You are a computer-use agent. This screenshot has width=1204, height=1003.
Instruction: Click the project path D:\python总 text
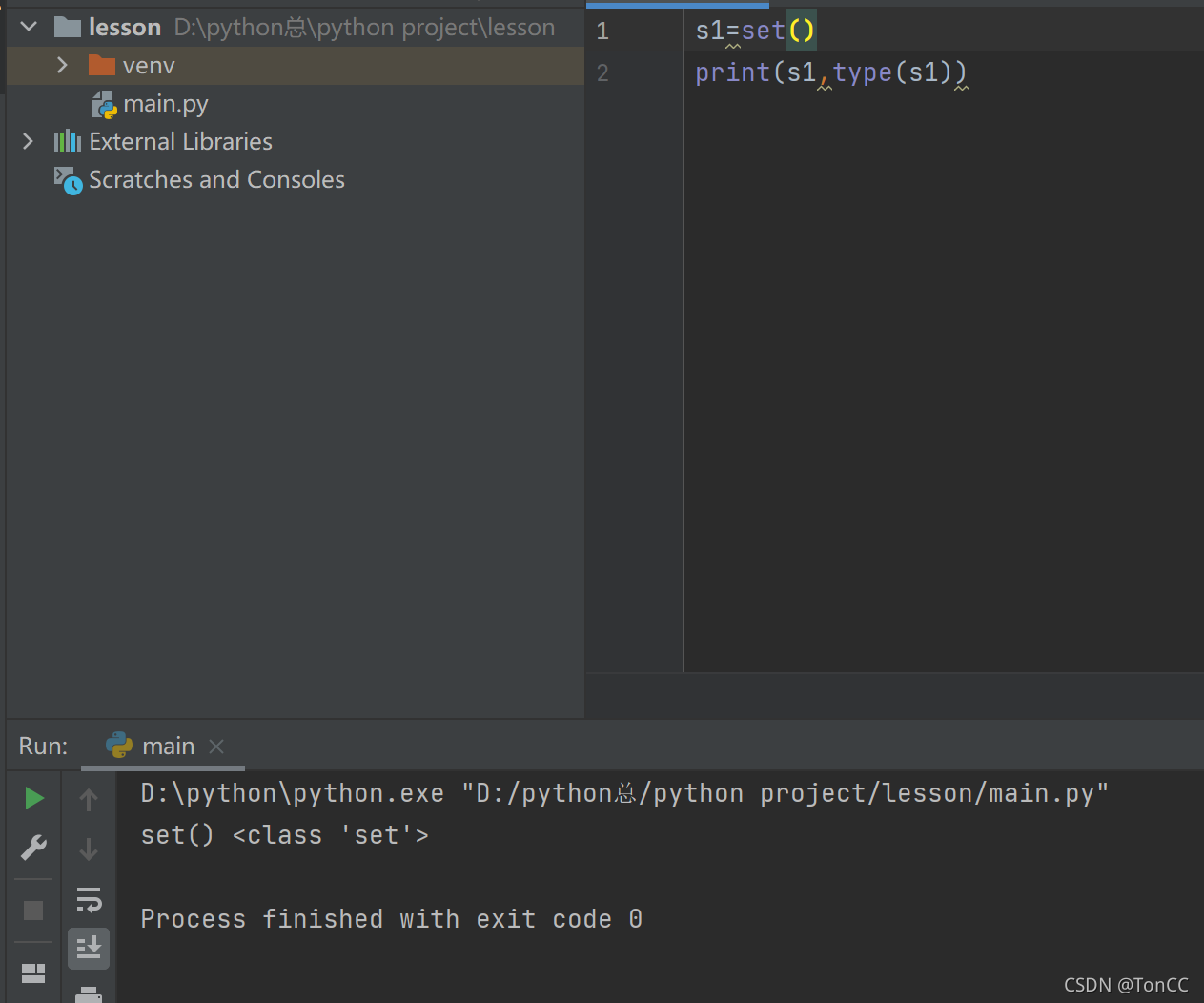364,28
